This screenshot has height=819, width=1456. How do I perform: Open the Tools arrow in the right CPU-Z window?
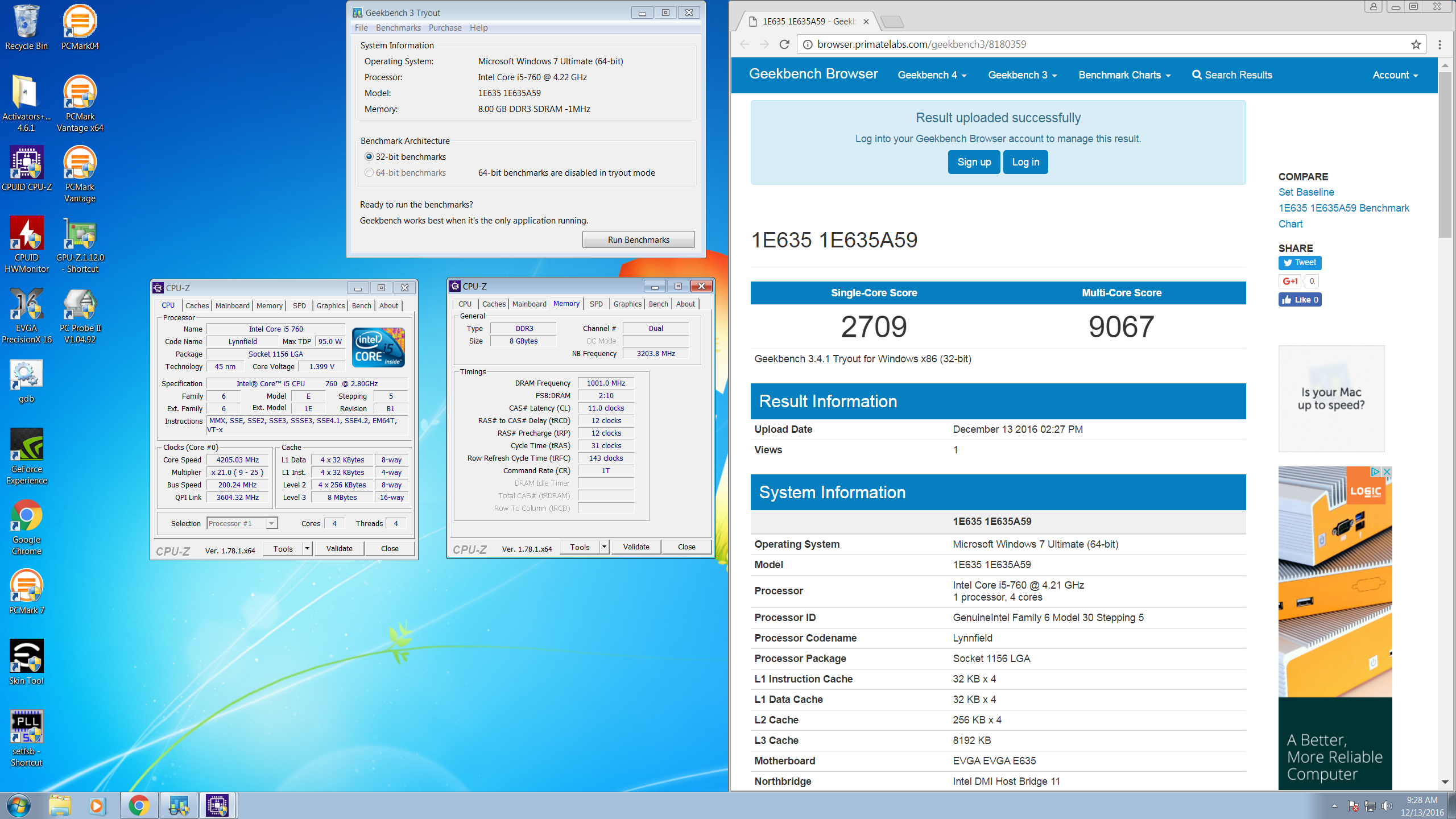[604, 547]
